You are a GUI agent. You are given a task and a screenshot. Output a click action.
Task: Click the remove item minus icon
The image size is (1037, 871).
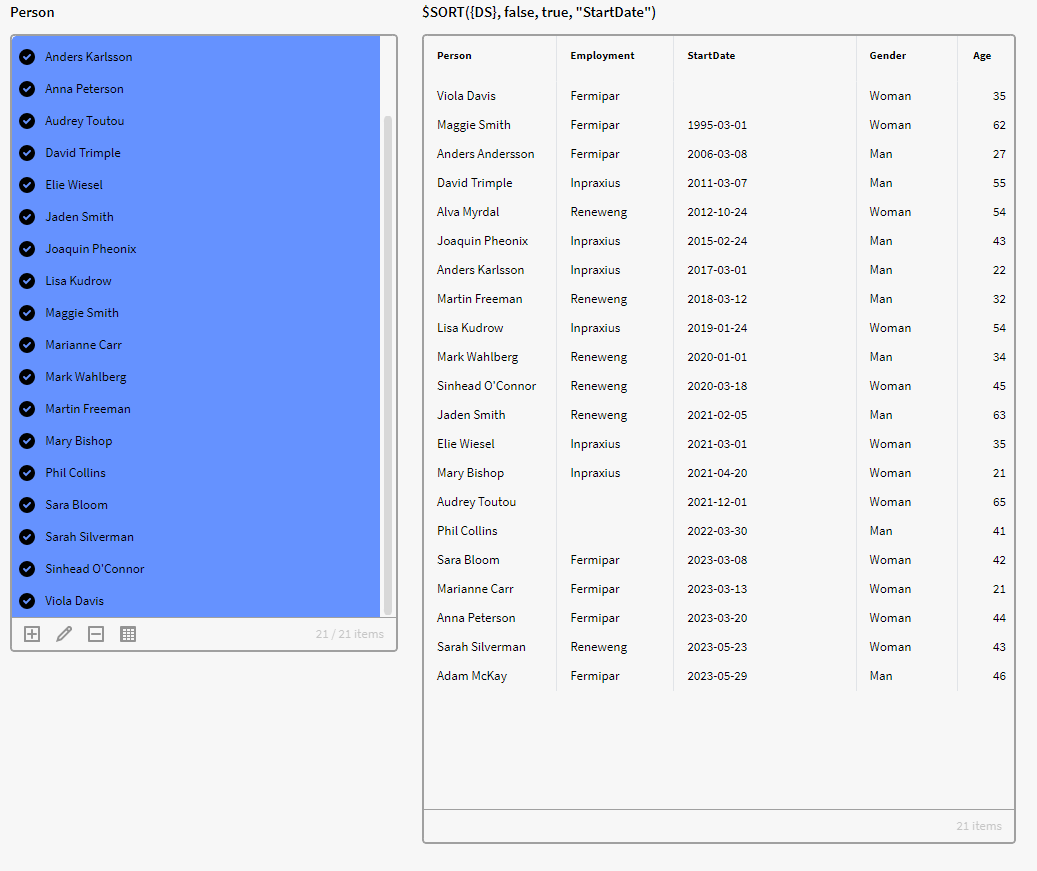[x=96, y=634]
